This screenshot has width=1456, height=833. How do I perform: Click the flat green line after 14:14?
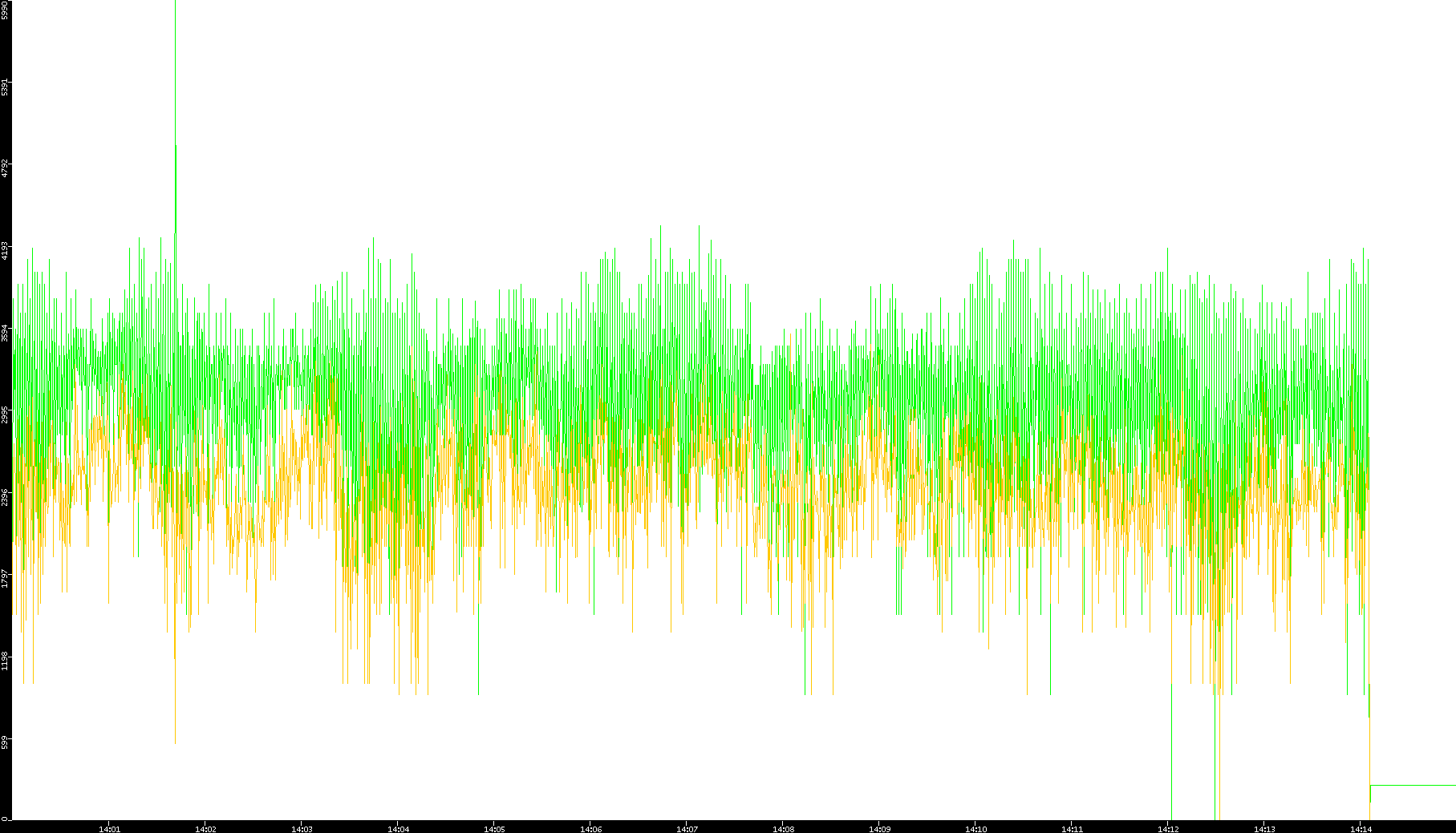tap(1412, 785)
